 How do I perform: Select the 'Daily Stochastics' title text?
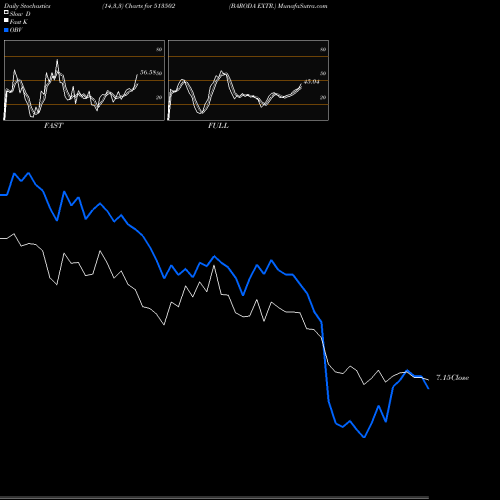(x=27, y=6)
